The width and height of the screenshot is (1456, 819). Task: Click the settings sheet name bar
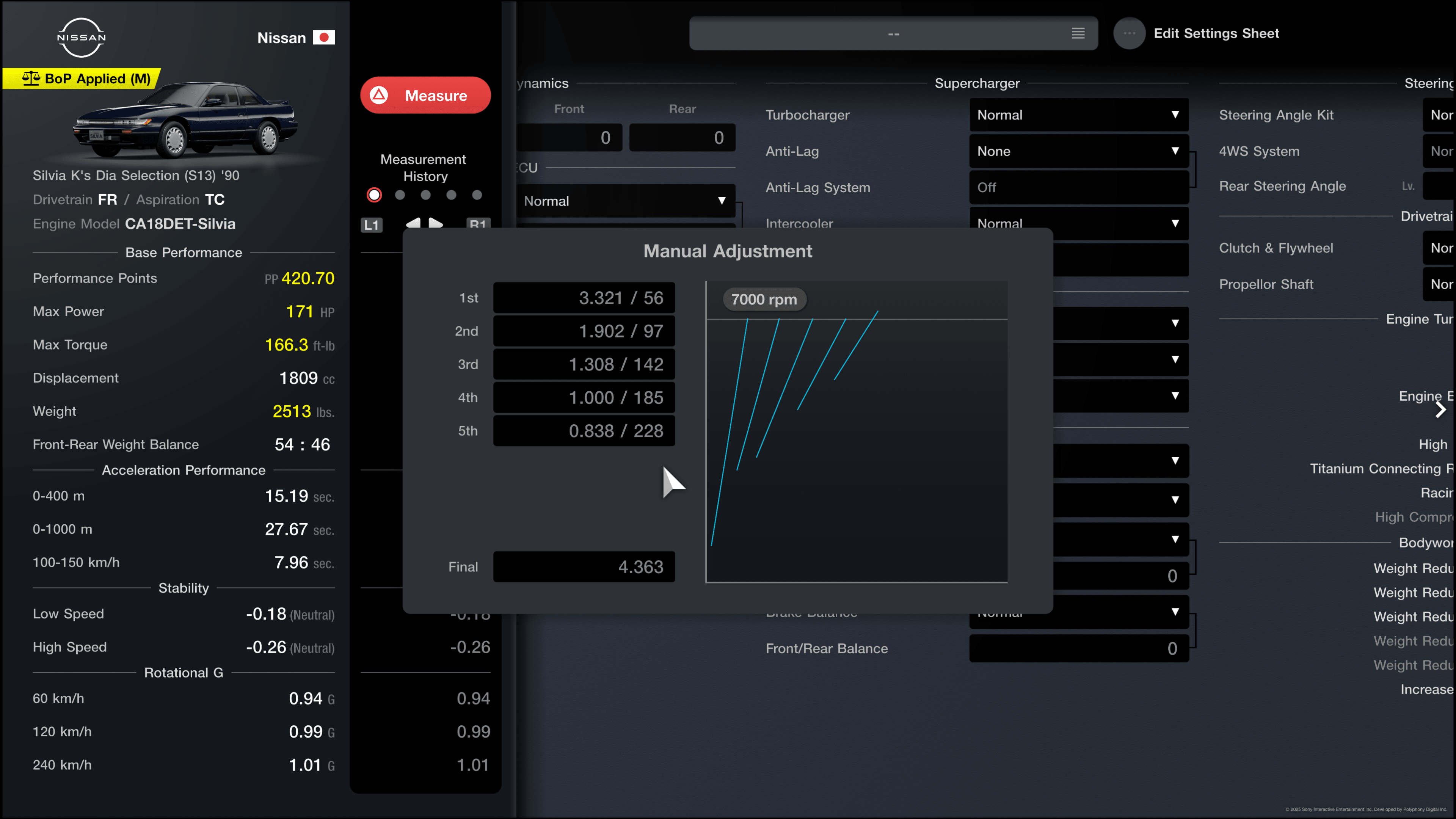click(x=894, y=33)
